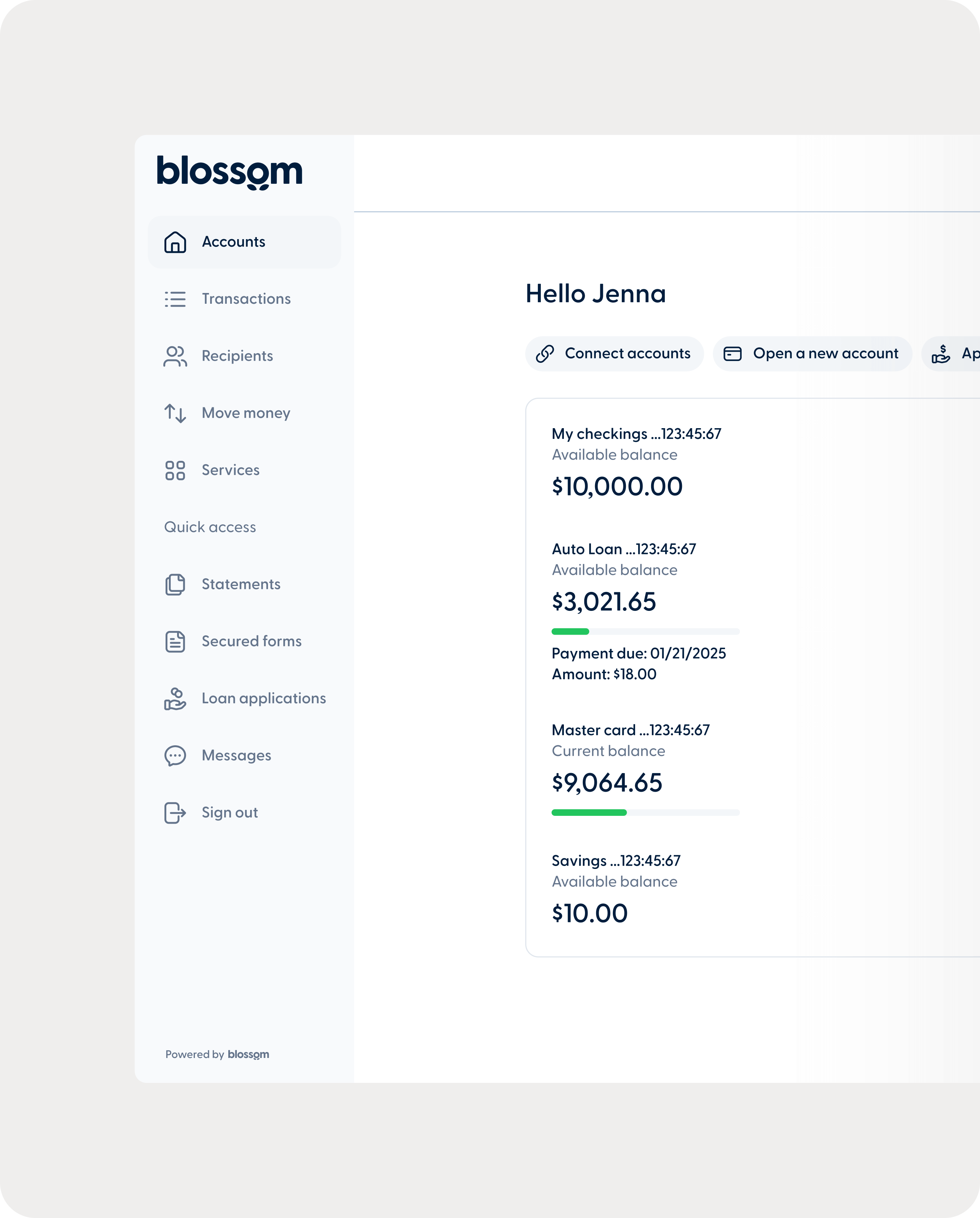
Task: Open the Transactions menu item
Action: [246, 299]
